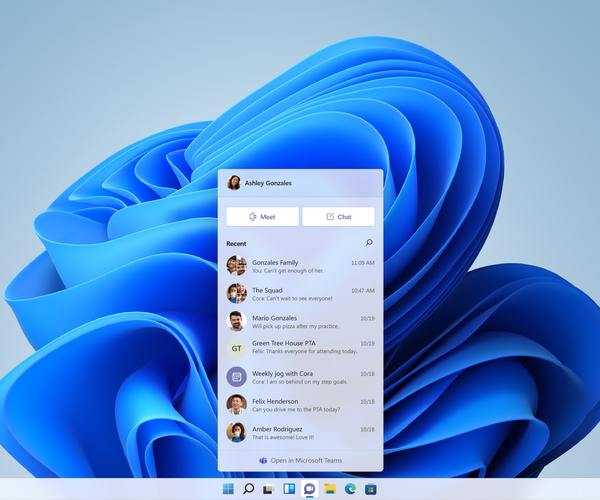Open in Microsoft Teams link
600x500 pixels.
tap(300, 460)
